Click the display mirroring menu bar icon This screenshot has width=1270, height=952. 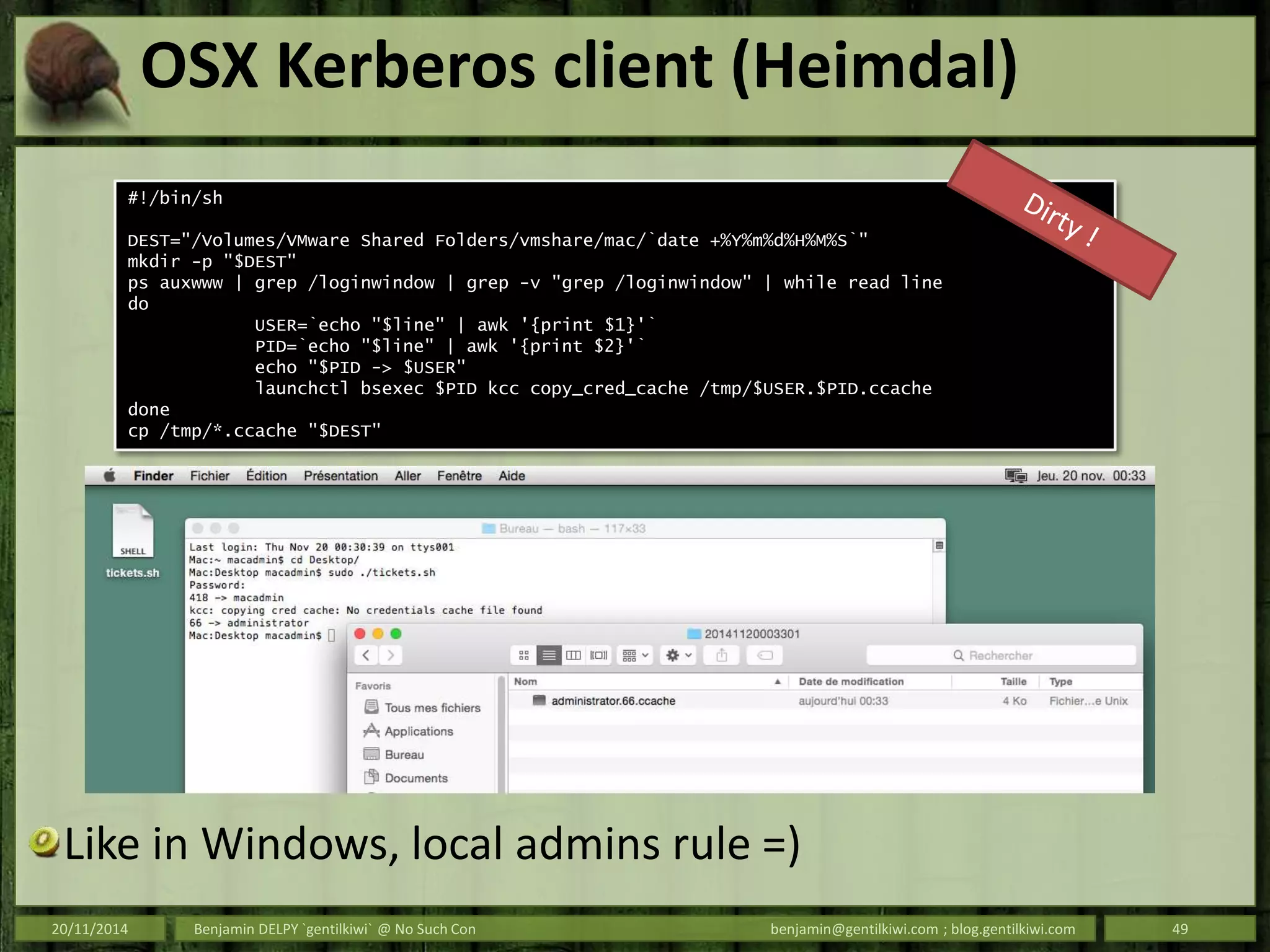tap(1016, 476)
